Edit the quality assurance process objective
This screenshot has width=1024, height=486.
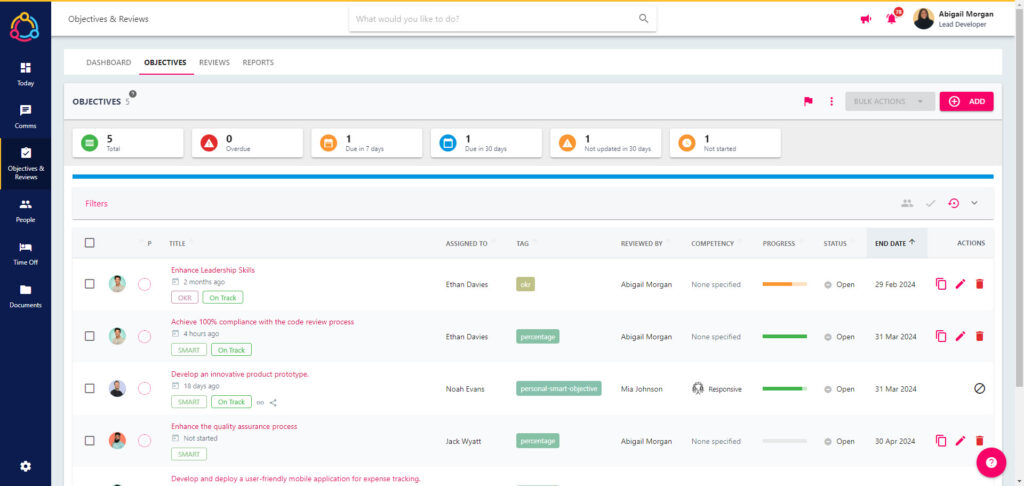pyautogui.click(x=960, y=441)
